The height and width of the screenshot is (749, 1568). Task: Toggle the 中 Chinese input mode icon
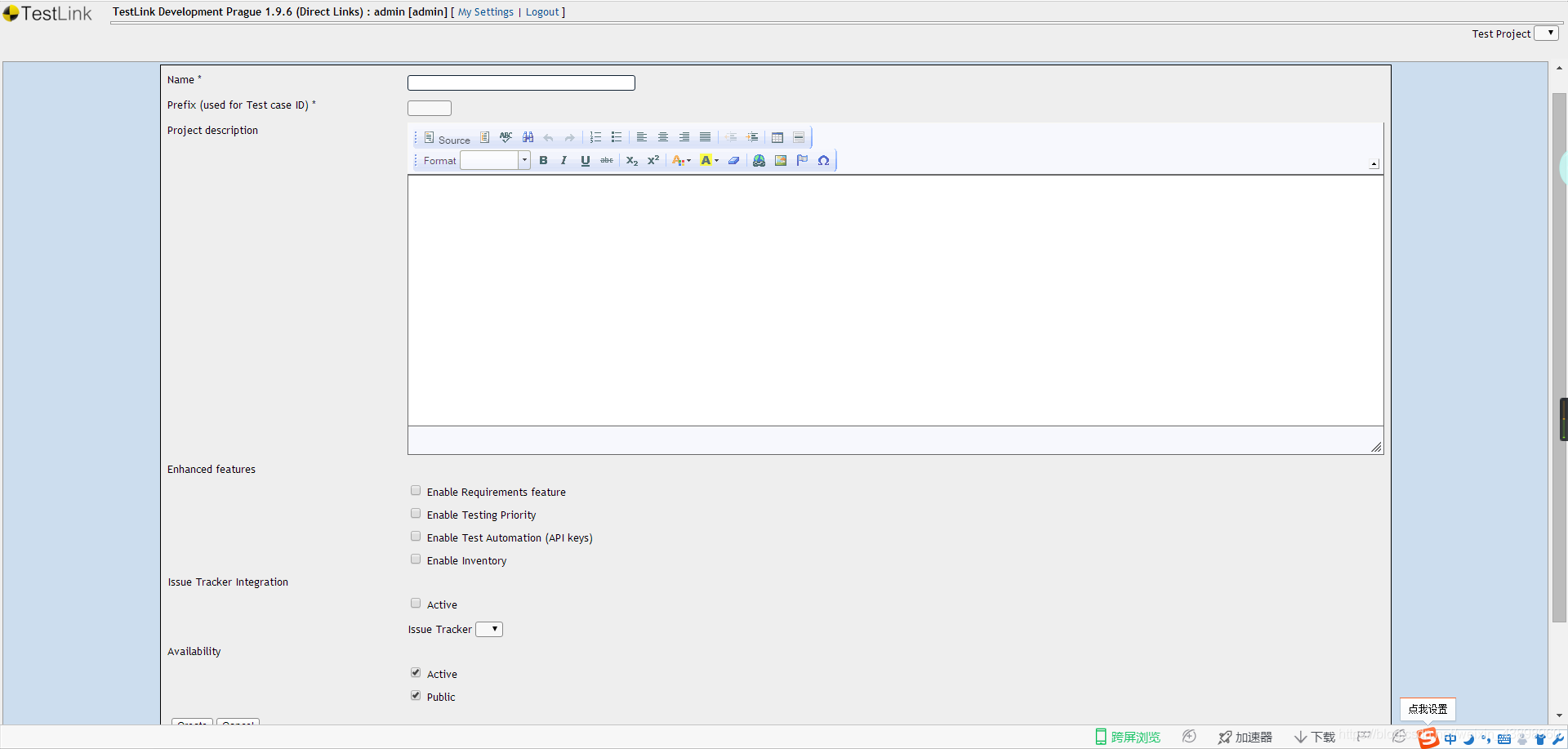point(1450,739)
